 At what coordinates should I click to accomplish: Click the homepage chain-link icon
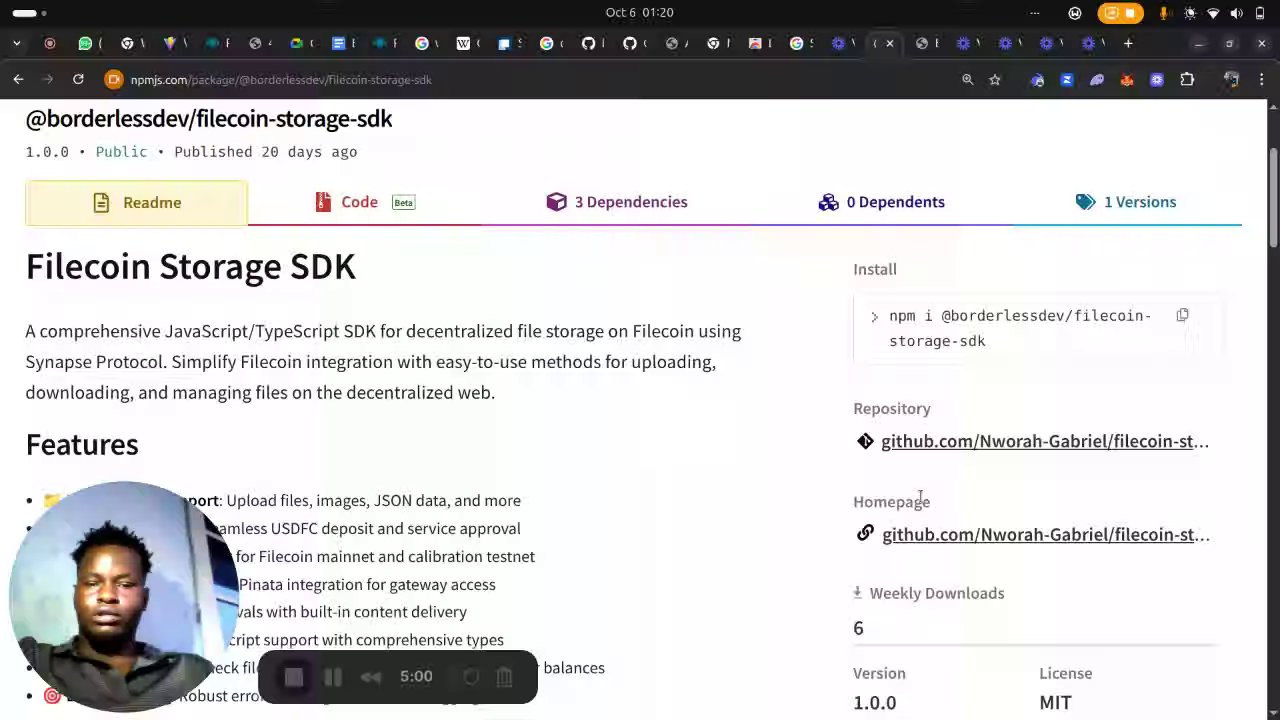[x=865, y=534]
